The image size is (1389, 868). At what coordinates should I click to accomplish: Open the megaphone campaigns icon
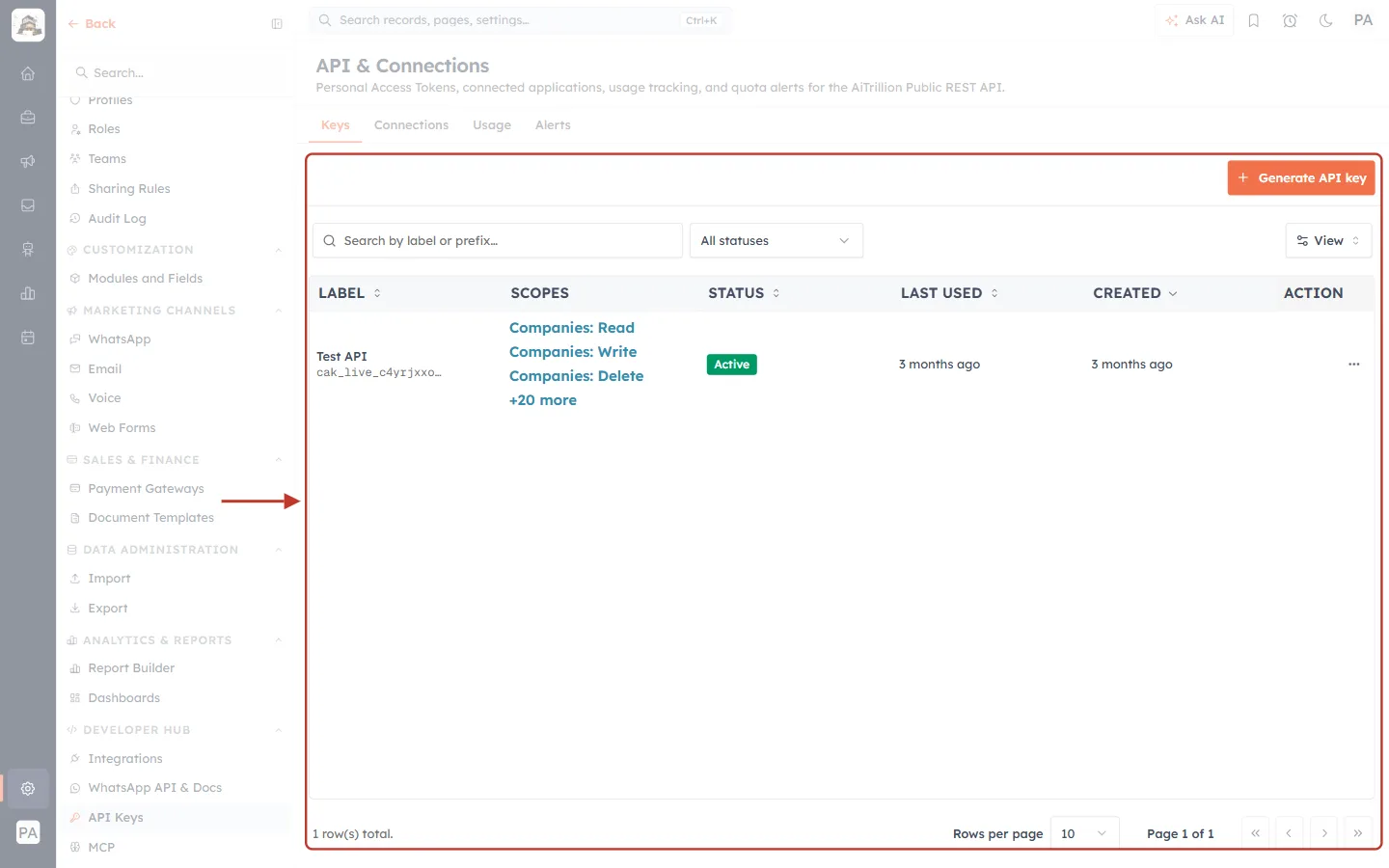coord(28,161)
